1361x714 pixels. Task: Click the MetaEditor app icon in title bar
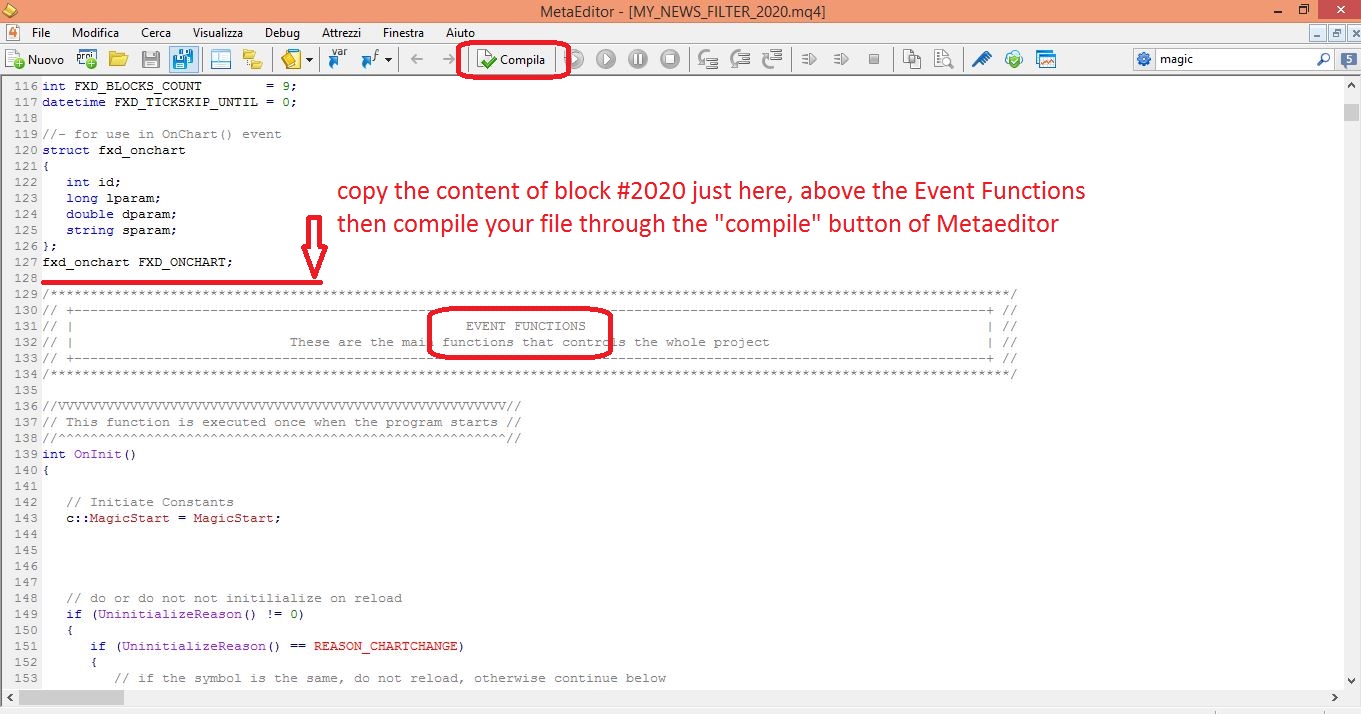point(12,11)
